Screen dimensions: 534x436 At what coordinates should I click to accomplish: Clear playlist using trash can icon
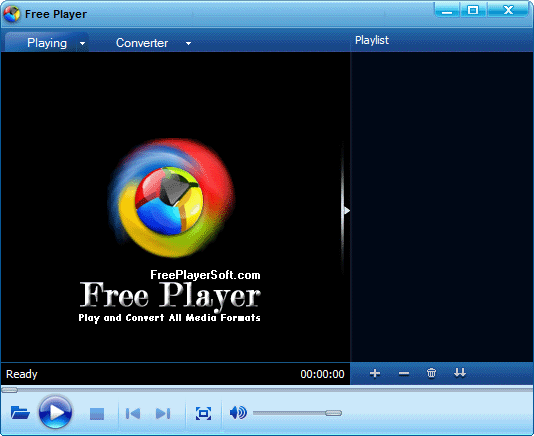coord(431,373)
